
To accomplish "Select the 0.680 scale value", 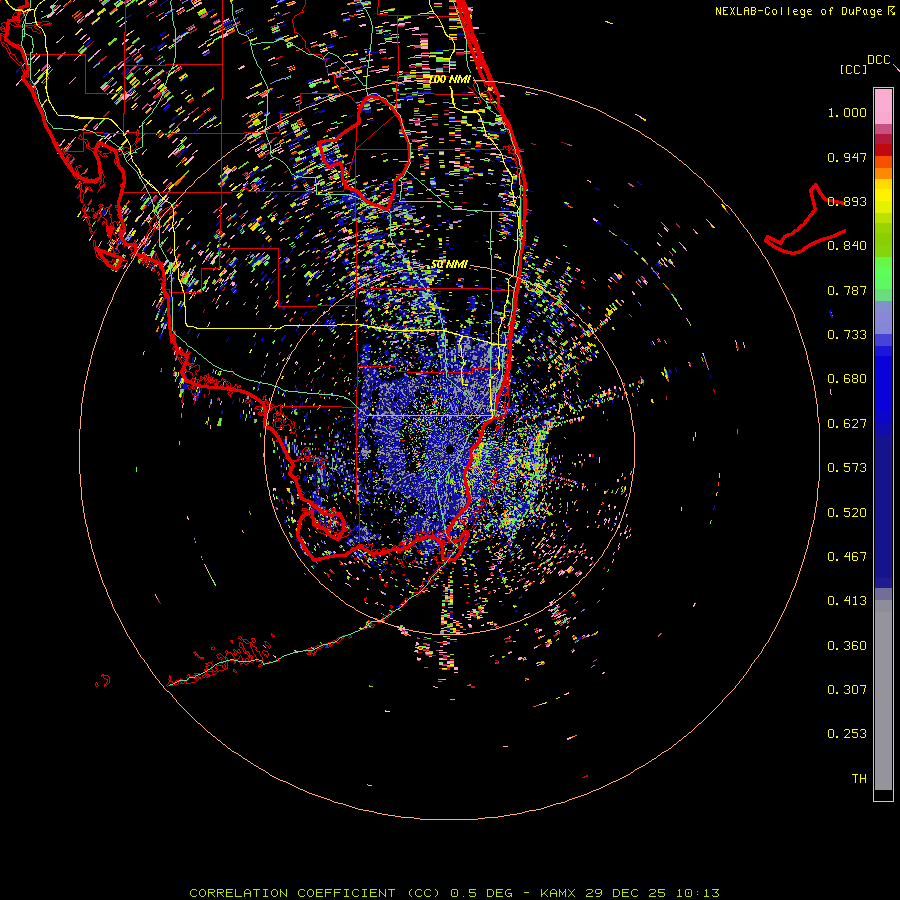I will tap(847, 379).
